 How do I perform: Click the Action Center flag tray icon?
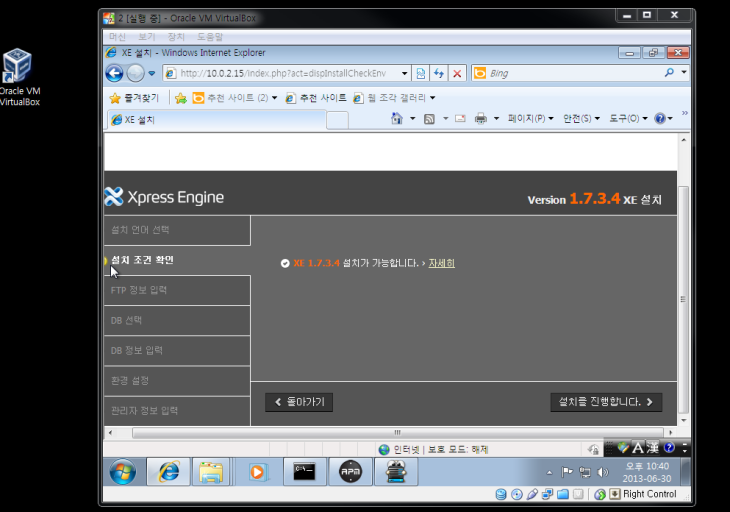tap(567, 472)
